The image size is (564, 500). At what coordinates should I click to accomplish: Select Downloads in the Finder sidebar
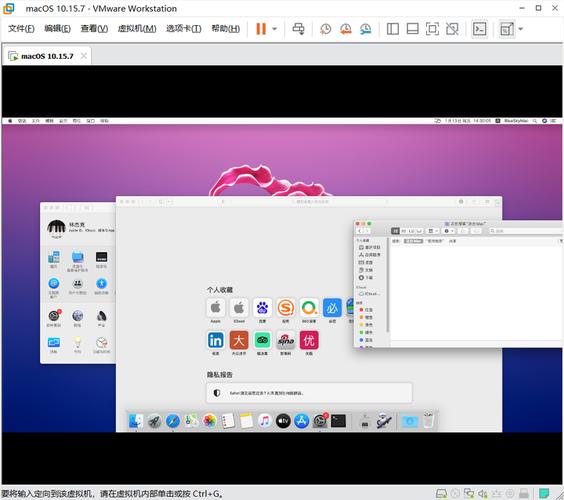[x=366, y=278]
